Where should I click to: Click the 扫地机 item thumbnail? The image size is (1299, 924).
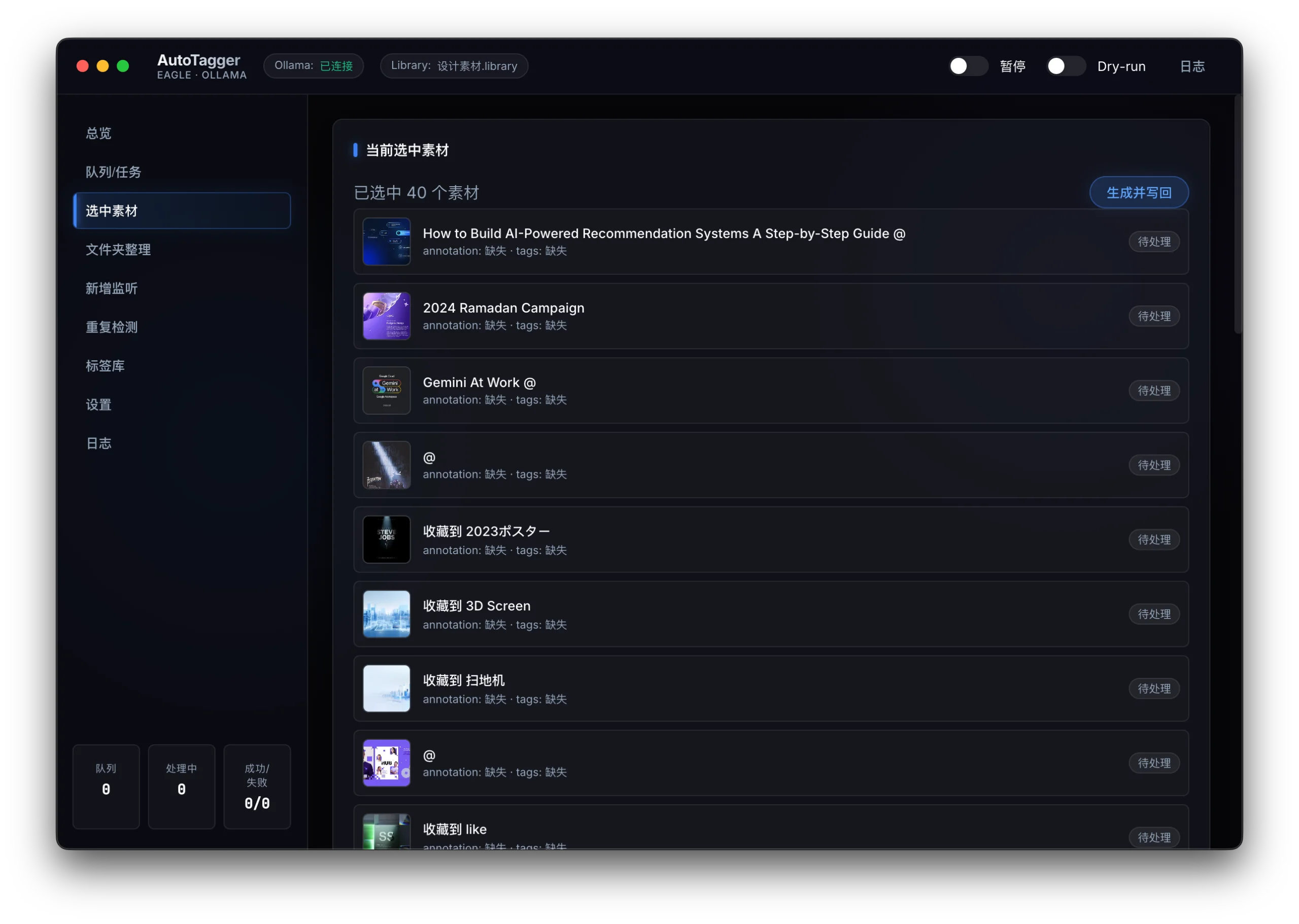(x=386, y=689)
